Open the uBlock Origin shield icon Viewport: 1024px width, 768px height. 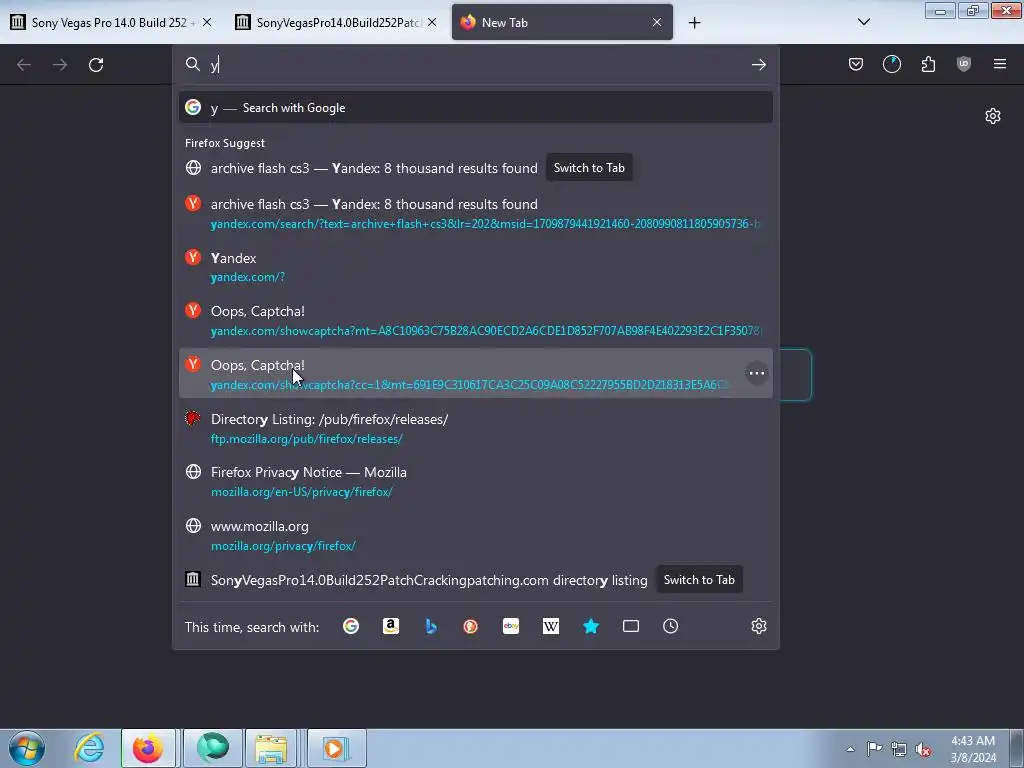(963, 64)
